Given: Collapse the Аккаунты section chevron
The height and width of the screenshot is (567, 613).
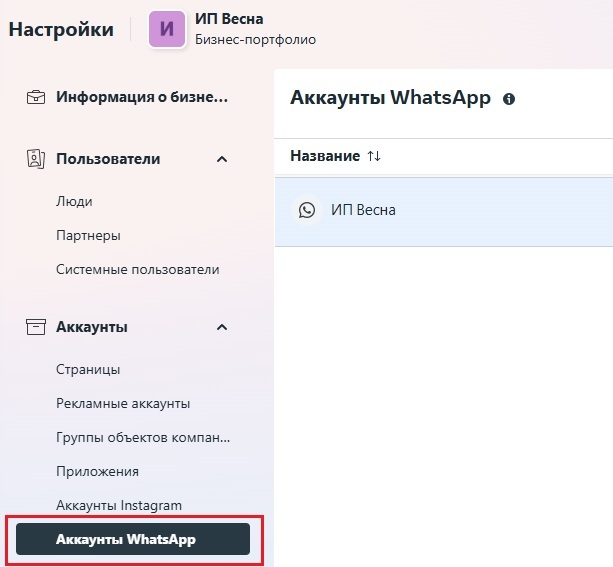Looking at the screenshot, I should [222, 327].
